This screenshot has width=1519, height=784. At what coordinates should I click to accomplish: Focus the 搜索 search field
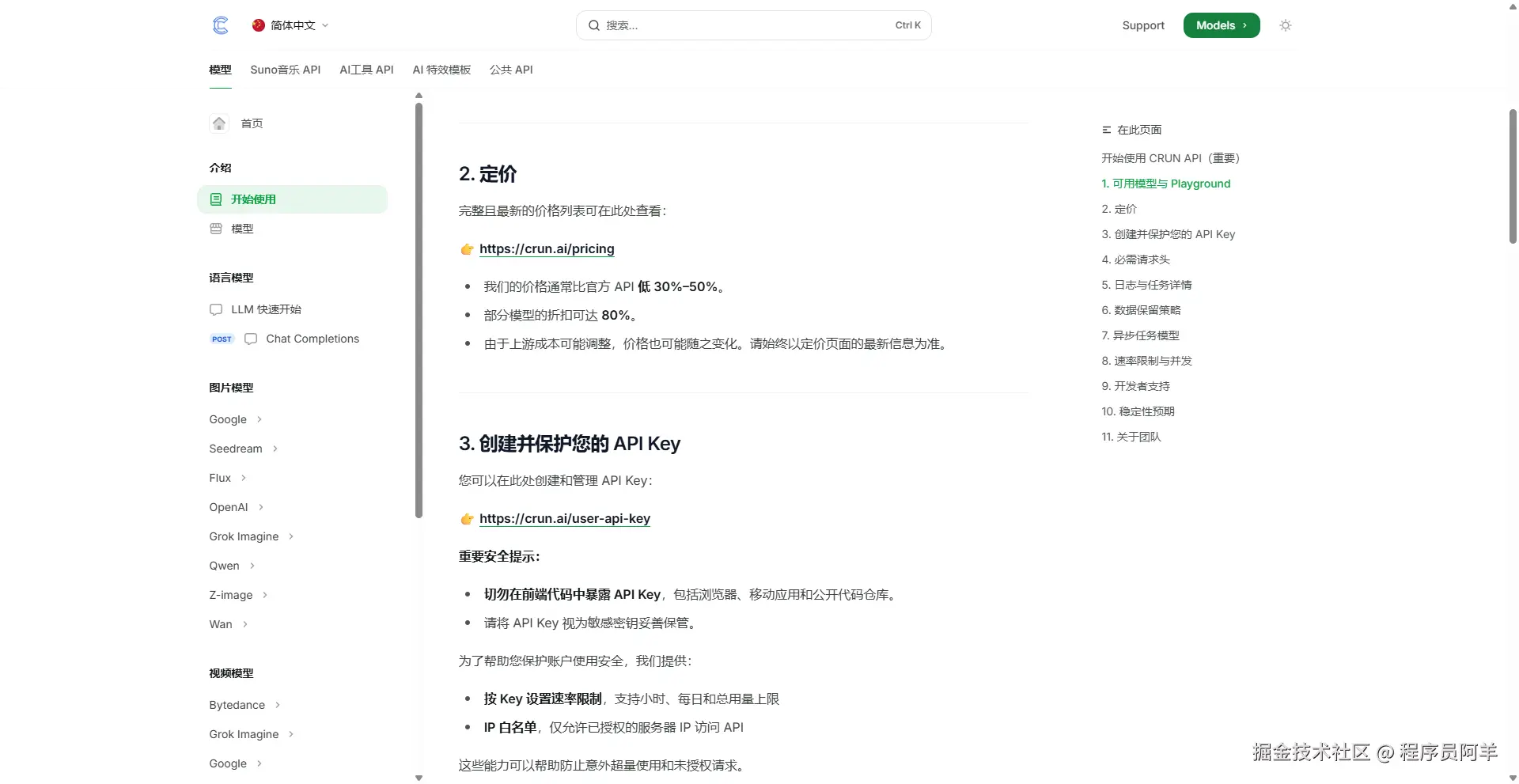(753, 25)
